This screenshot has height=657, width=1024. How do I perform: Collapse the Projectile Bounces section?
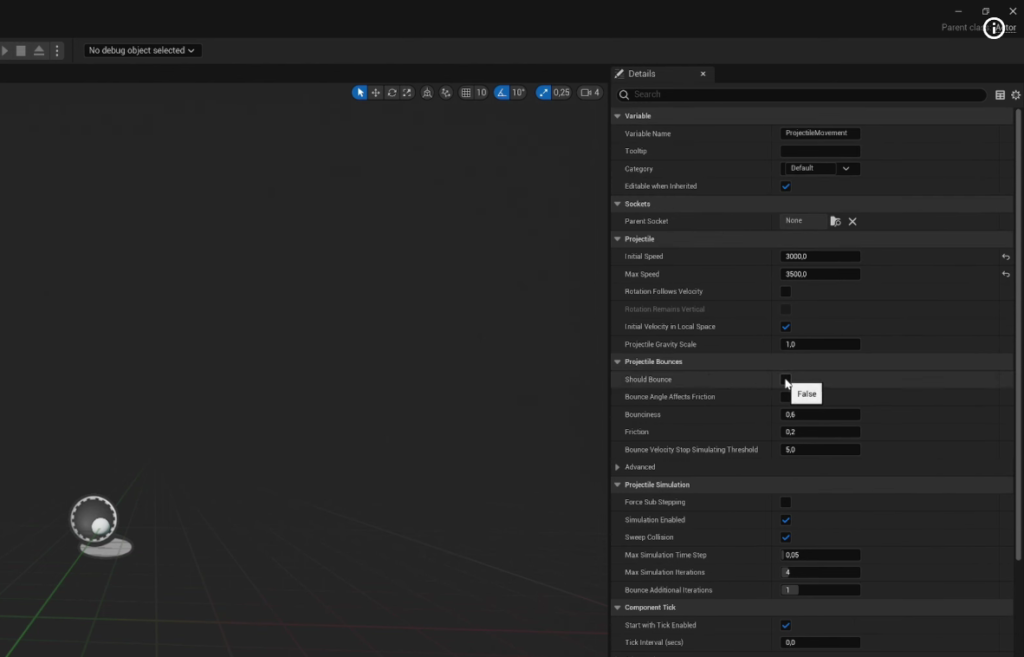618,362
